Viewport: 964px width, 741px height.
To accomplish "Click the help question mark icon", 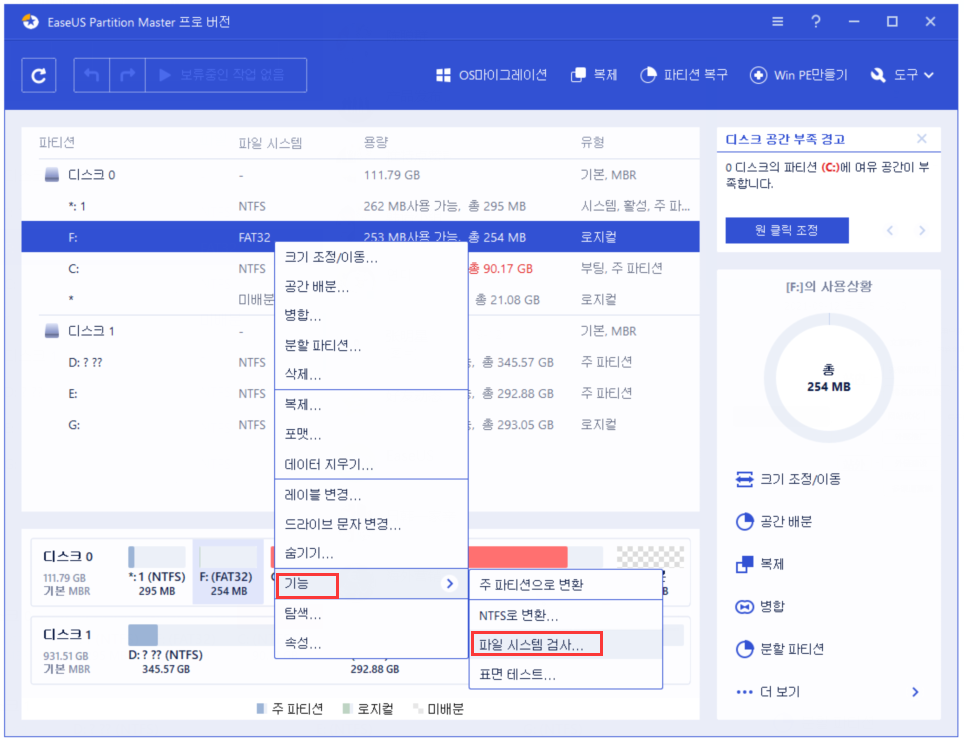I will [816, 22].
